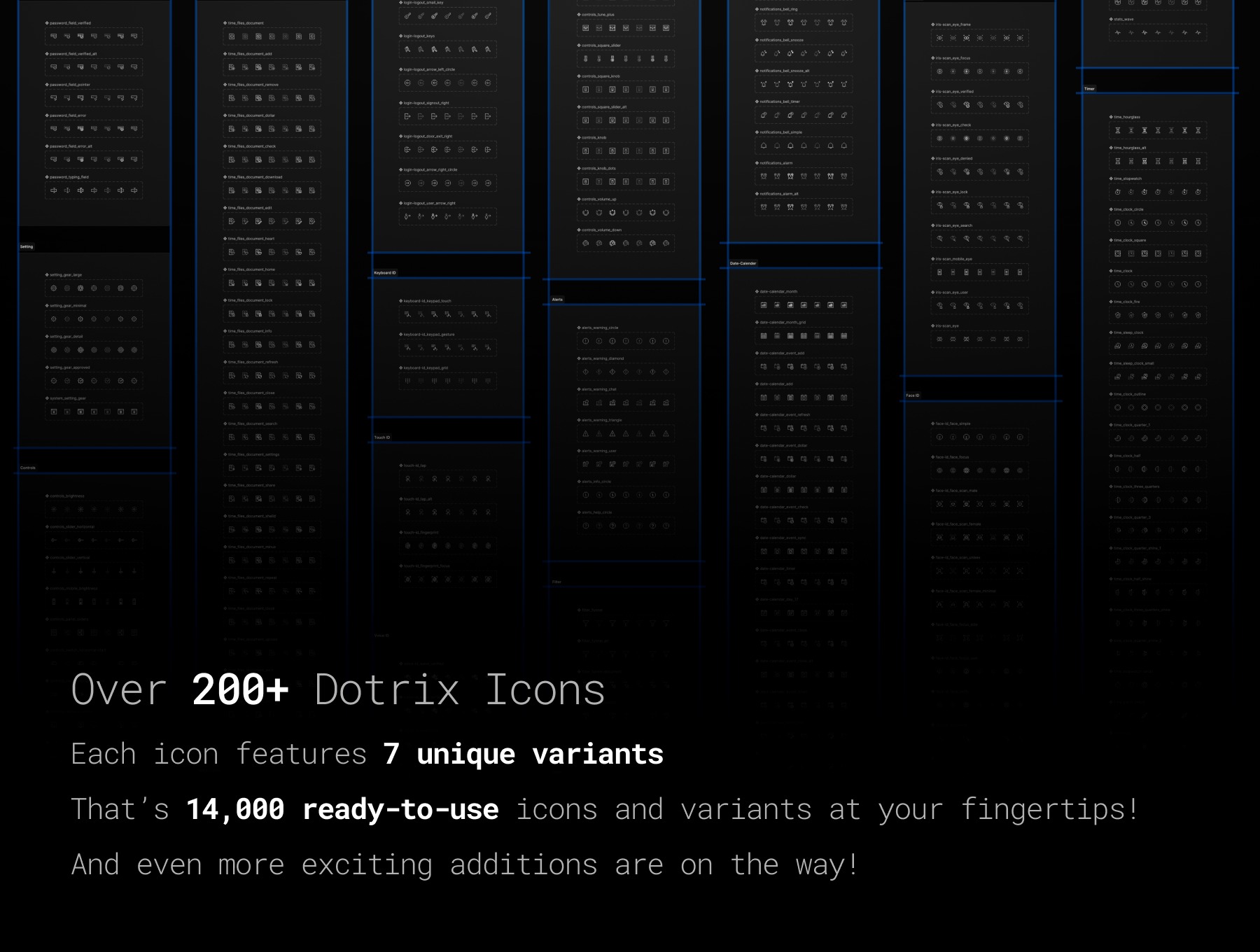This screenshot has height=952, width=1260.
Task: Click a notifications_alarm bell icon
Action: click(x=763, y=176)
